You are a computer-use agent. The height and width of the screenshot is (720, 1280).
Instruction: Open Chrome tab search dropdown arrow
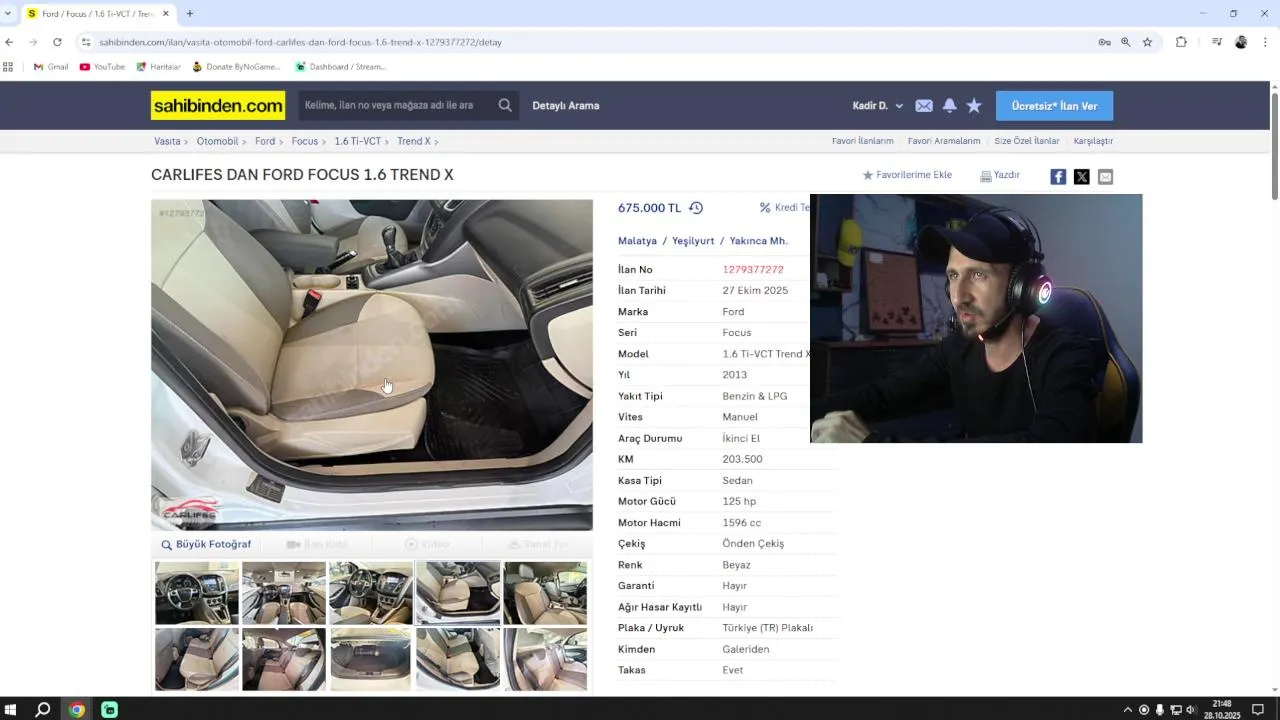tap(8, 13)
